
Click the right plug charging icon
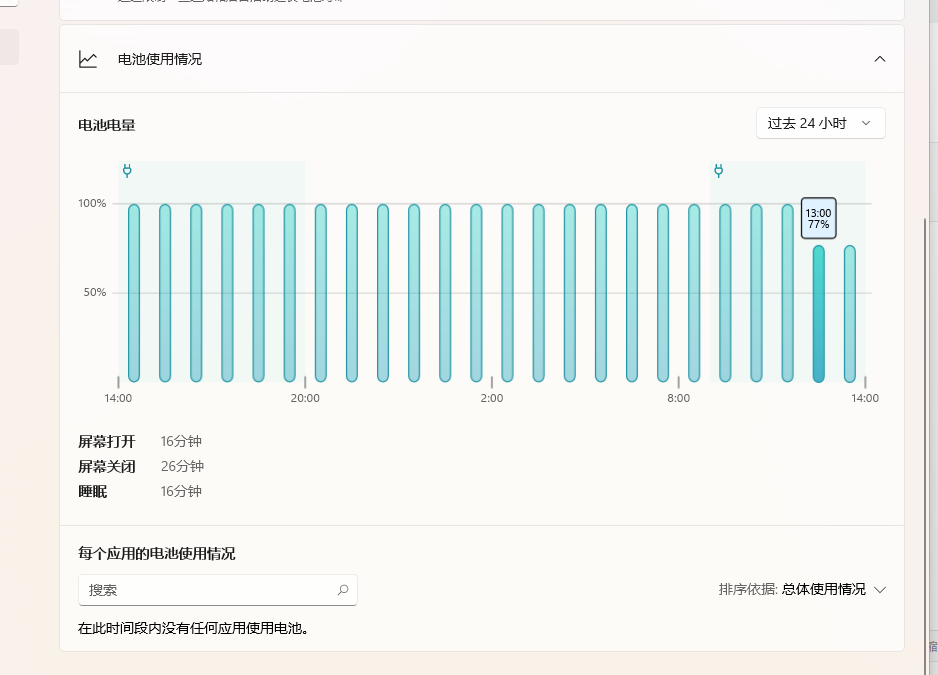pos(718,171)
